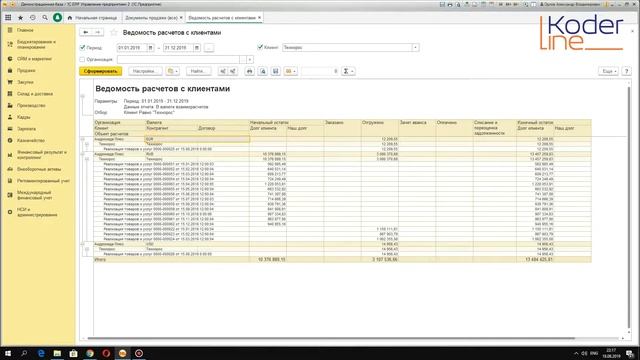640x360 pixels.
Task: Expand all groups toolbar icon
Action: coord(223,71)
